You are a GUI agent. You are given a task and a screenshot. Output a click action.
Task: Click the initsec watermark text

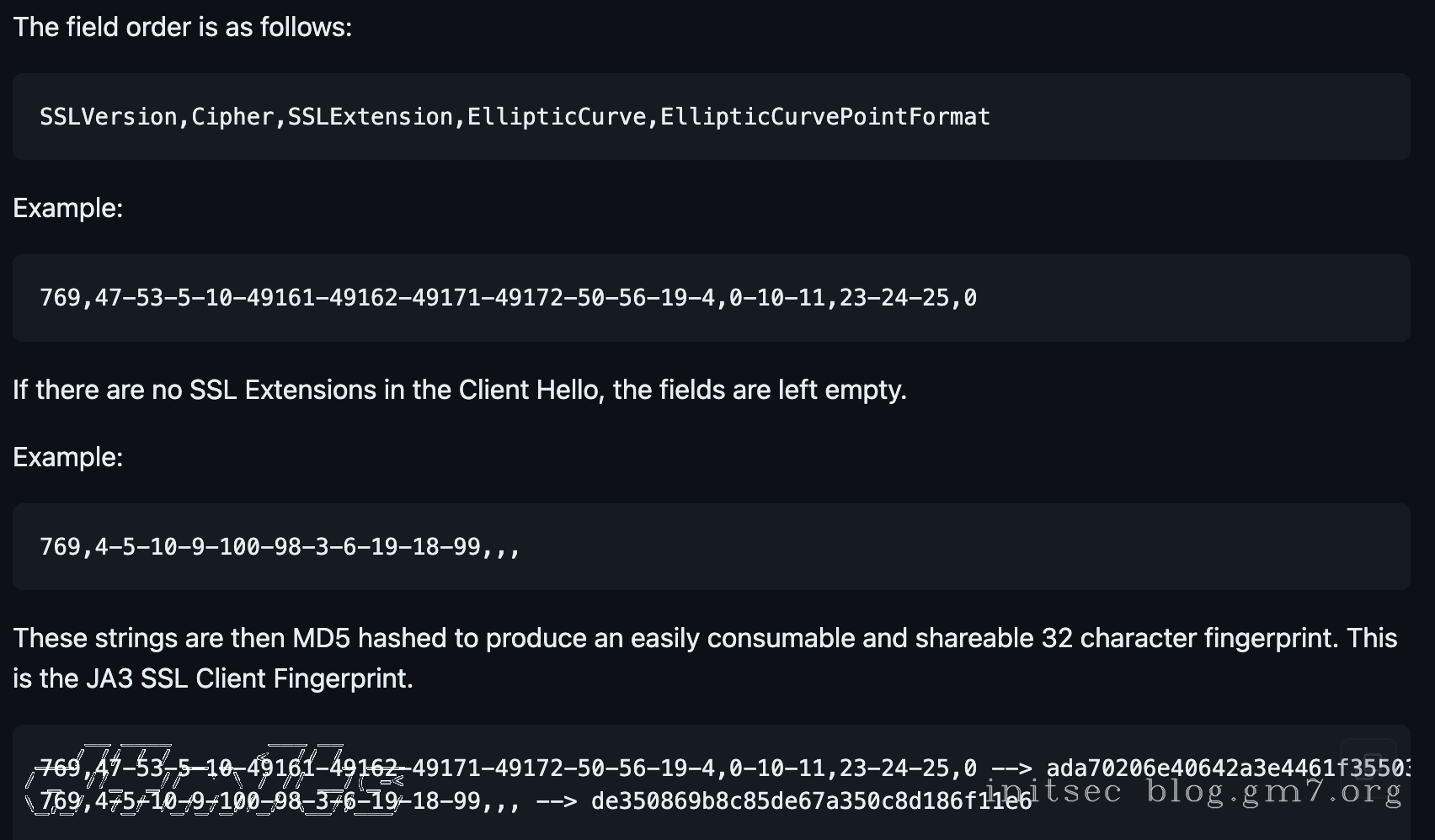[x=1054, y=792]
